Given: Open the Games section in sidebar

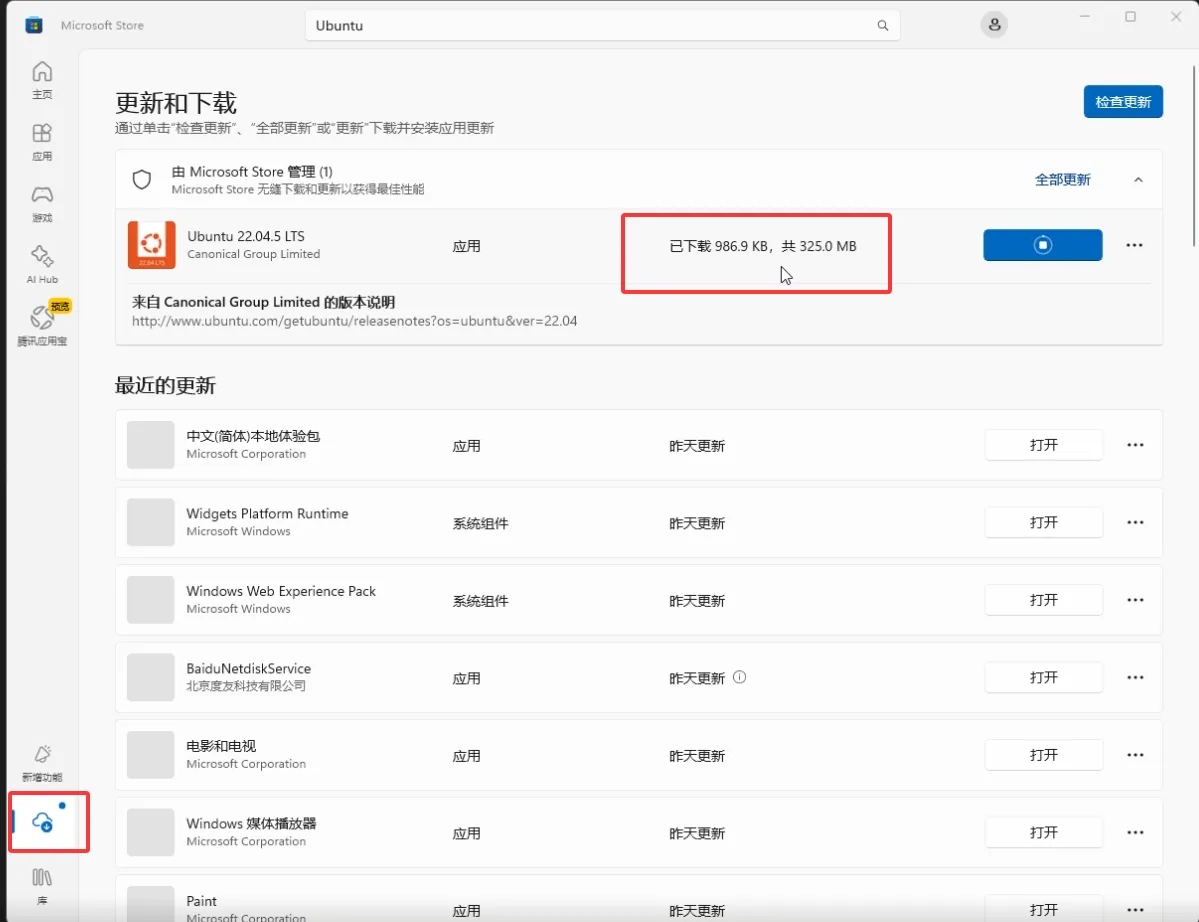Looking at the screenshot, I should (x=42, y=203).
